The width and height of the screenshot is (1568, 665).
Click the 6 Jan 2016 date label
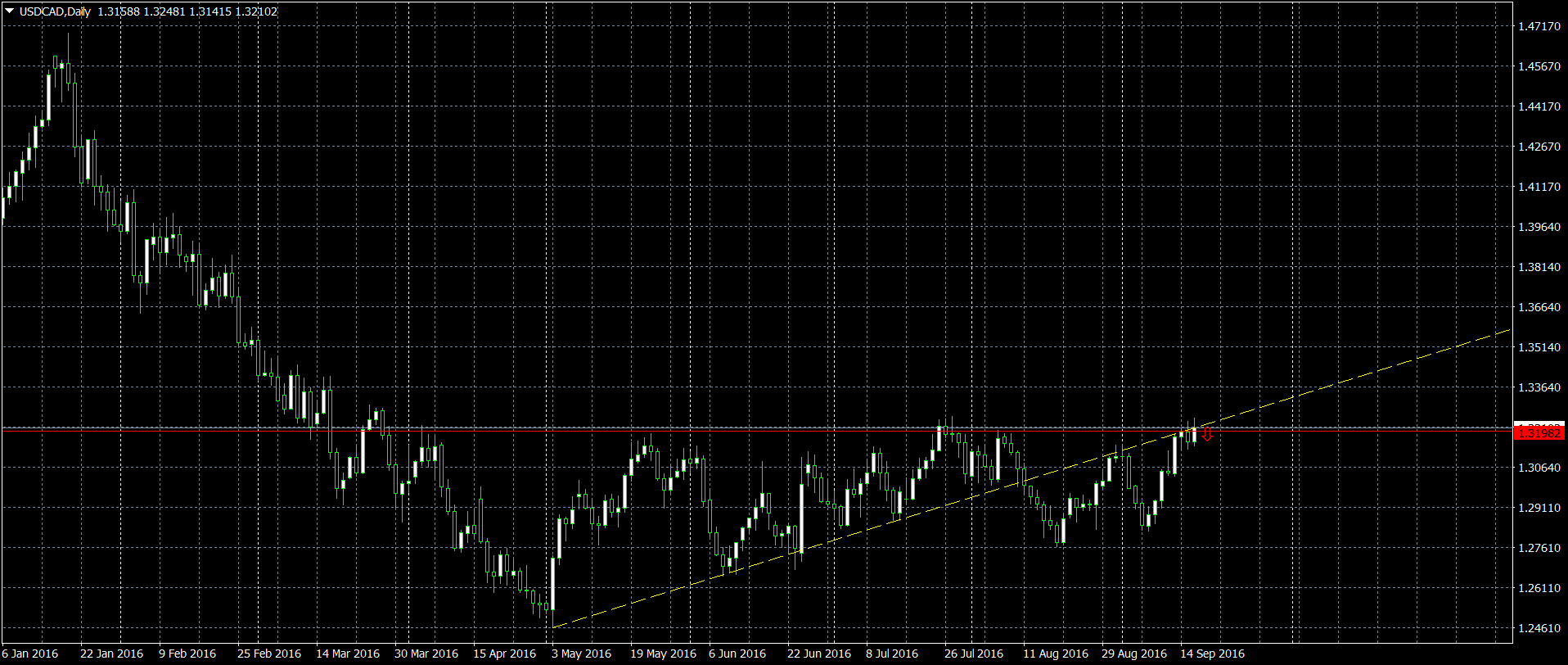click(x=30, y=654)
